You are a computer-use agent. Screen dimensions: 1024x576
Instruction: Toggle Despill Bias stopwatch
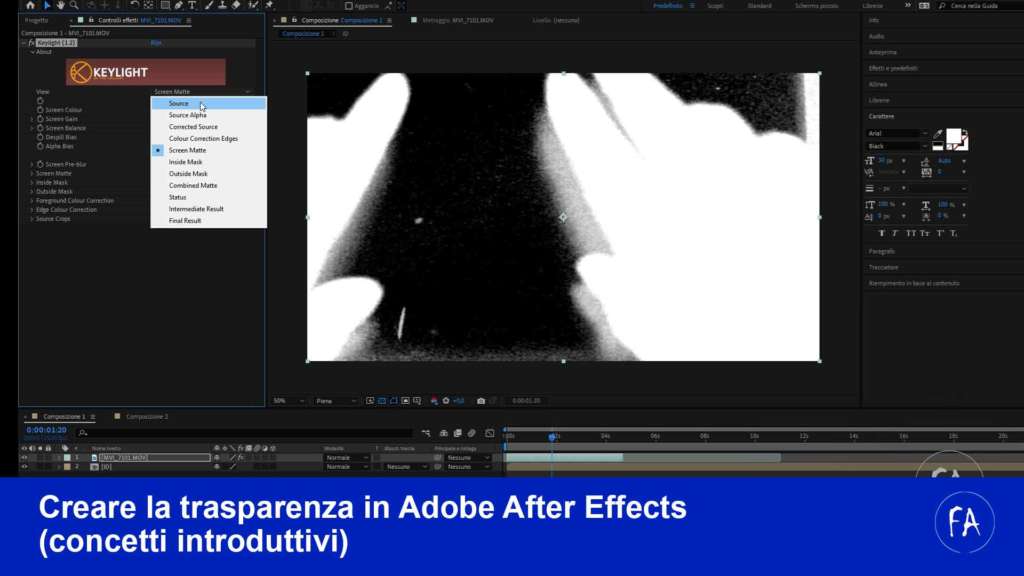40,137
